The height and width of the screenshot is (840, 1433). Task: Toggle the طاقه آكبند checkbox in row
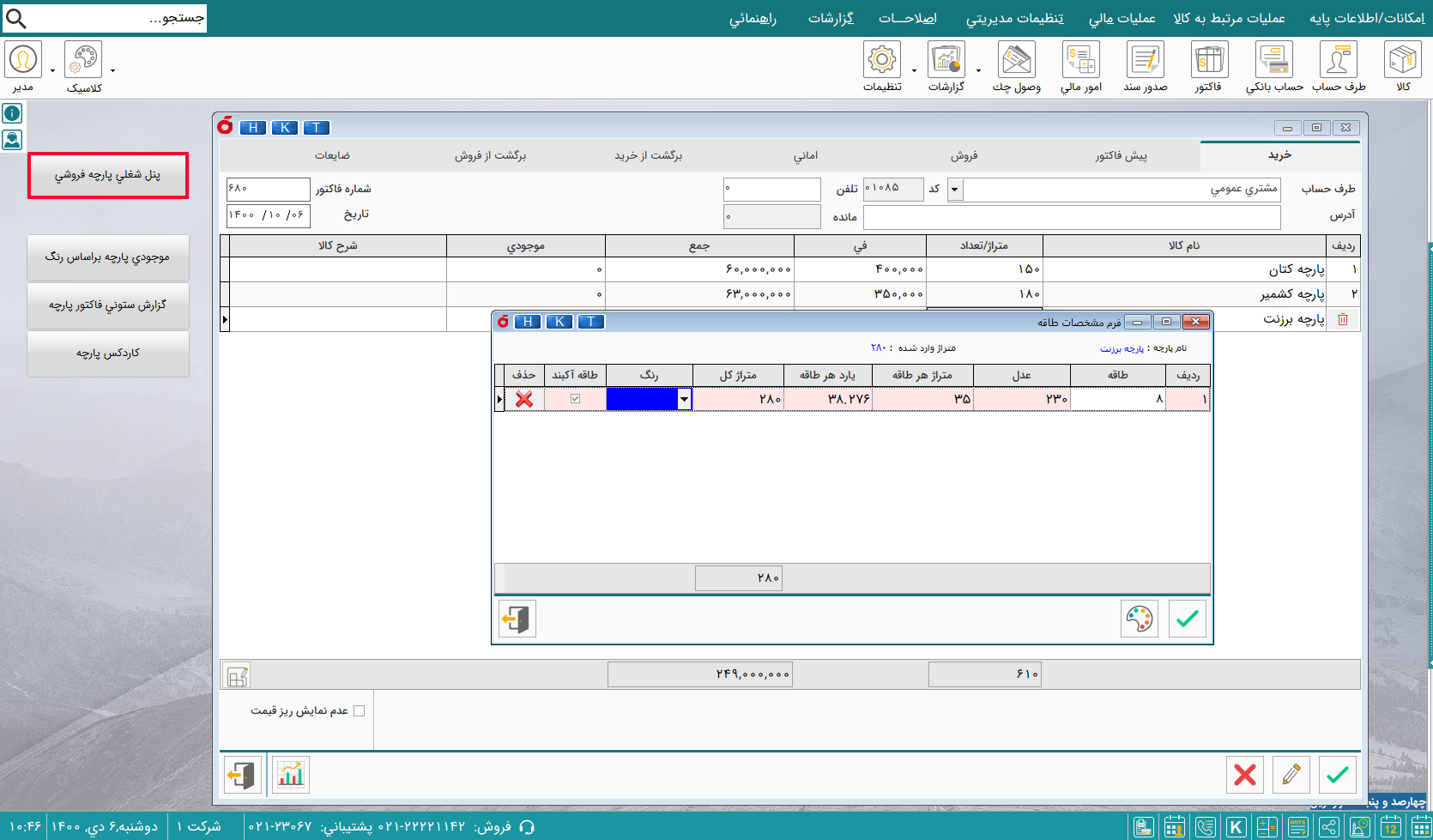click(575, 399)
